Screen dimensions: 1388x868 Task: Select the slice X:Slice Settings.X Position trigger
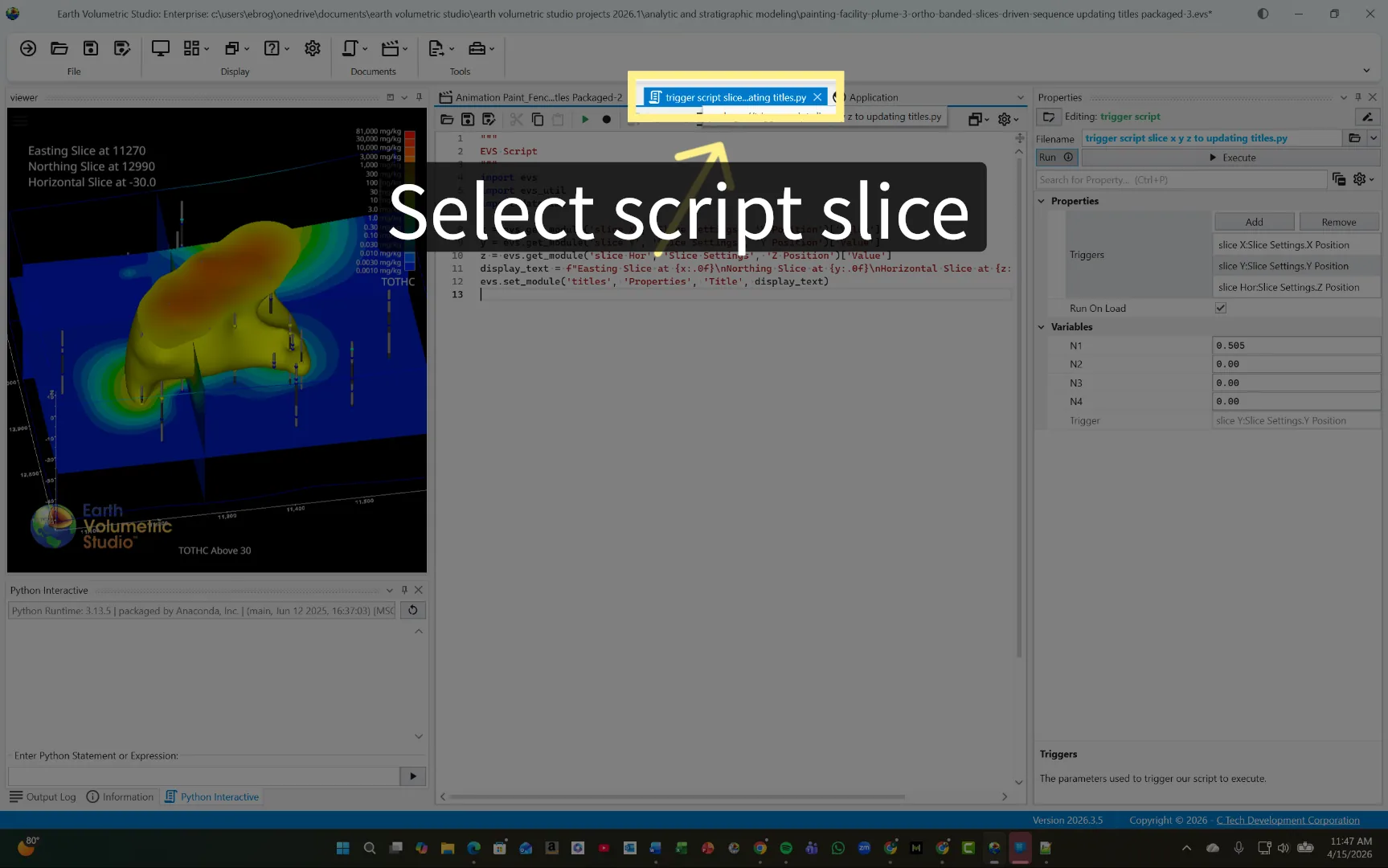[1296, 245]
